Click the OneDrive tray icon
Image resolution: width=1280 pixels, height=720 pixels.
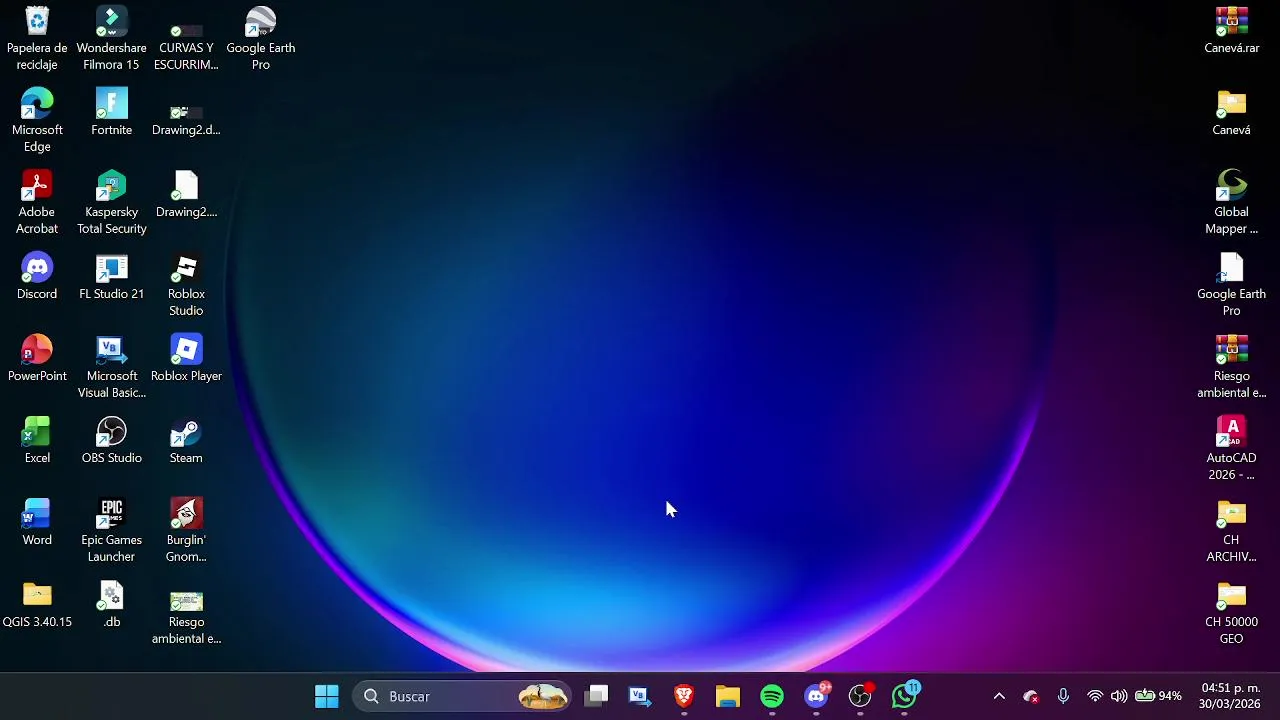[1031, 696]
